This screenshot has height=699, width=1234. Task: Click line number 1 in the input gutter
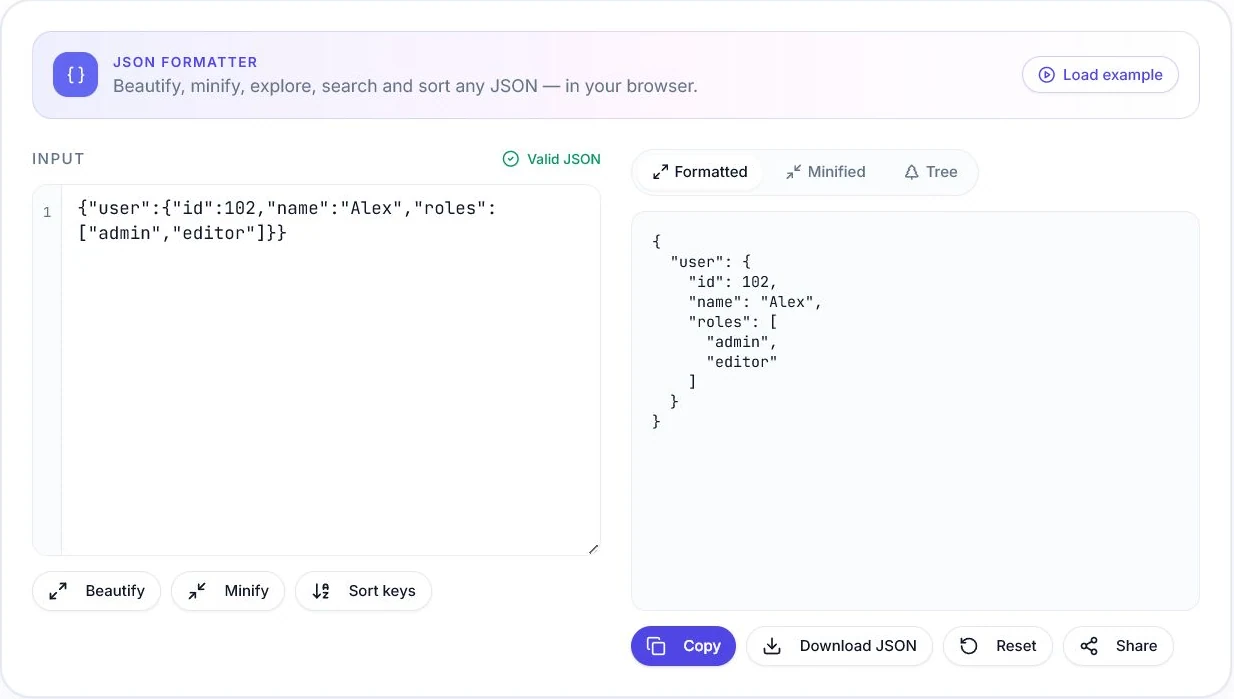coord(47,212)
